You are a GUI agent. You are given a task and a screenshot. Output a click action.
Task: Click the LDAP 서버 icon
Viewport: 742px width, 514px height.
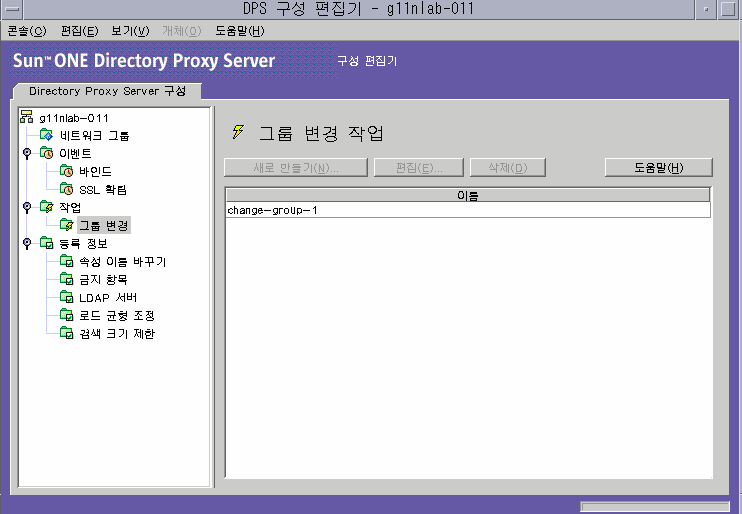point(67,297)
